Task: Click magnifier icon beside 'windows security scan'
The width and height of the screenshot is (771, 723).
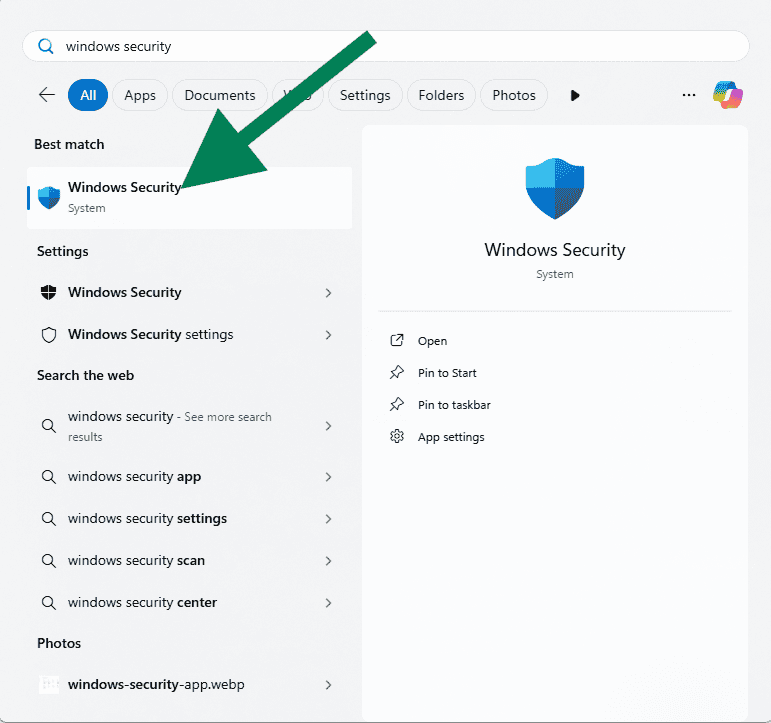Action: click(48, 561)
